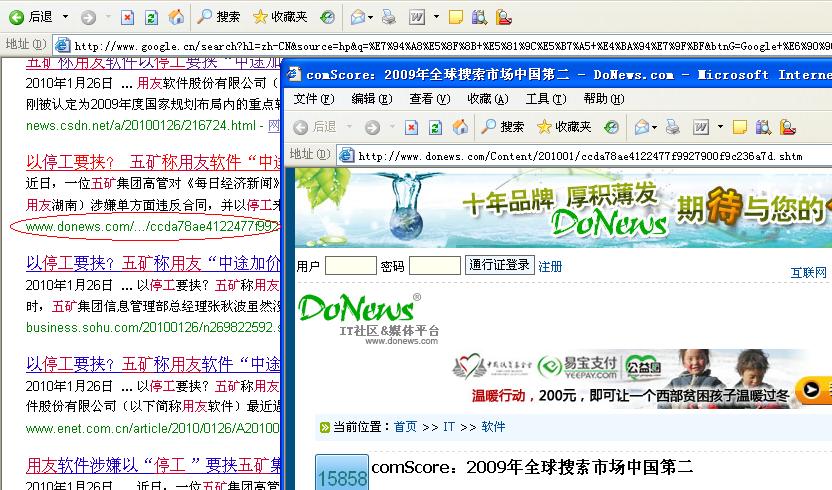Click 用户 username input field
Screen dimensions: 832x490
tap(350, 265)
